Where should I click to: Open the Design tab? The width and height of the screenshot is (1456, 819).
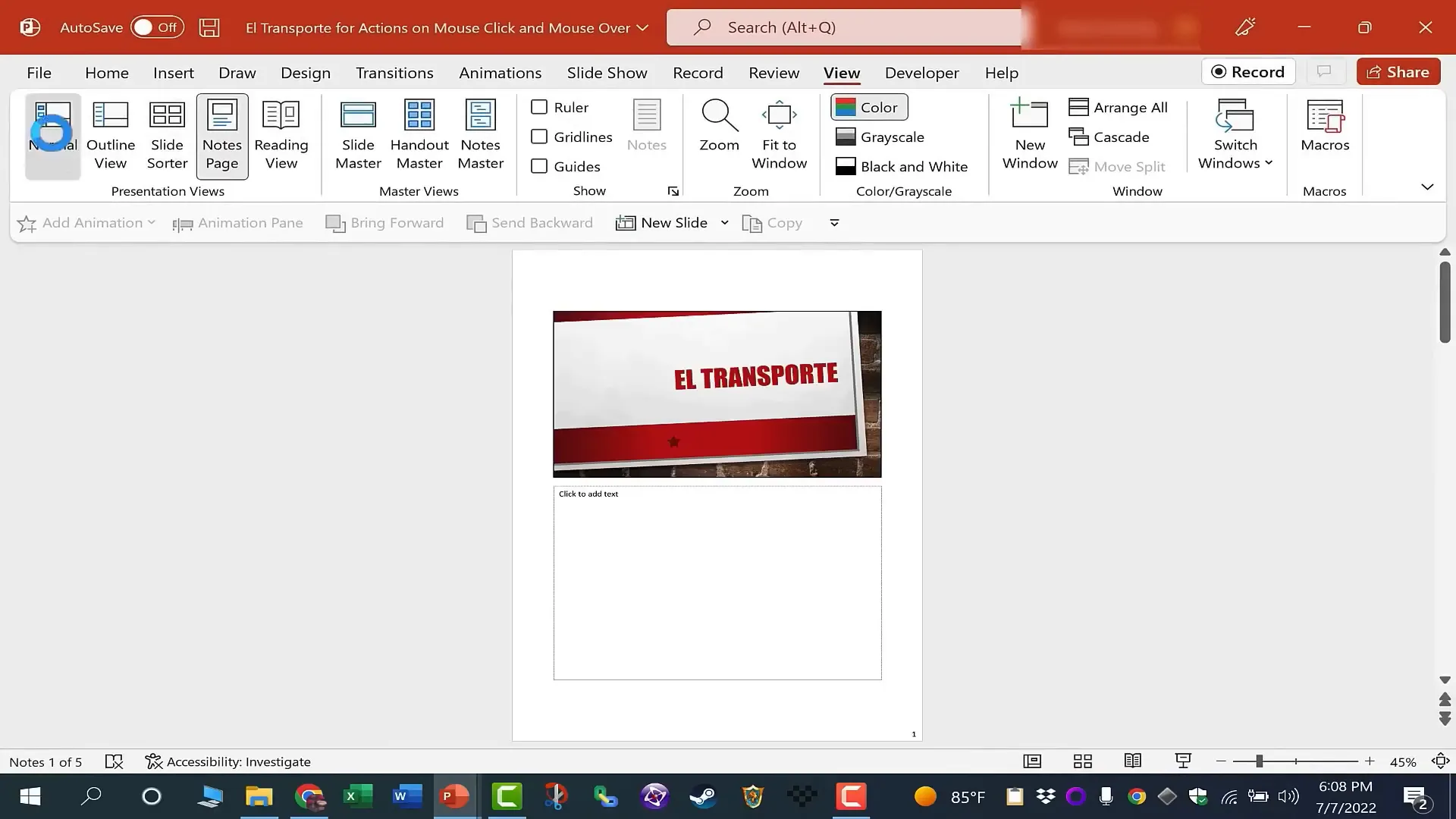[x=306, y=73]
